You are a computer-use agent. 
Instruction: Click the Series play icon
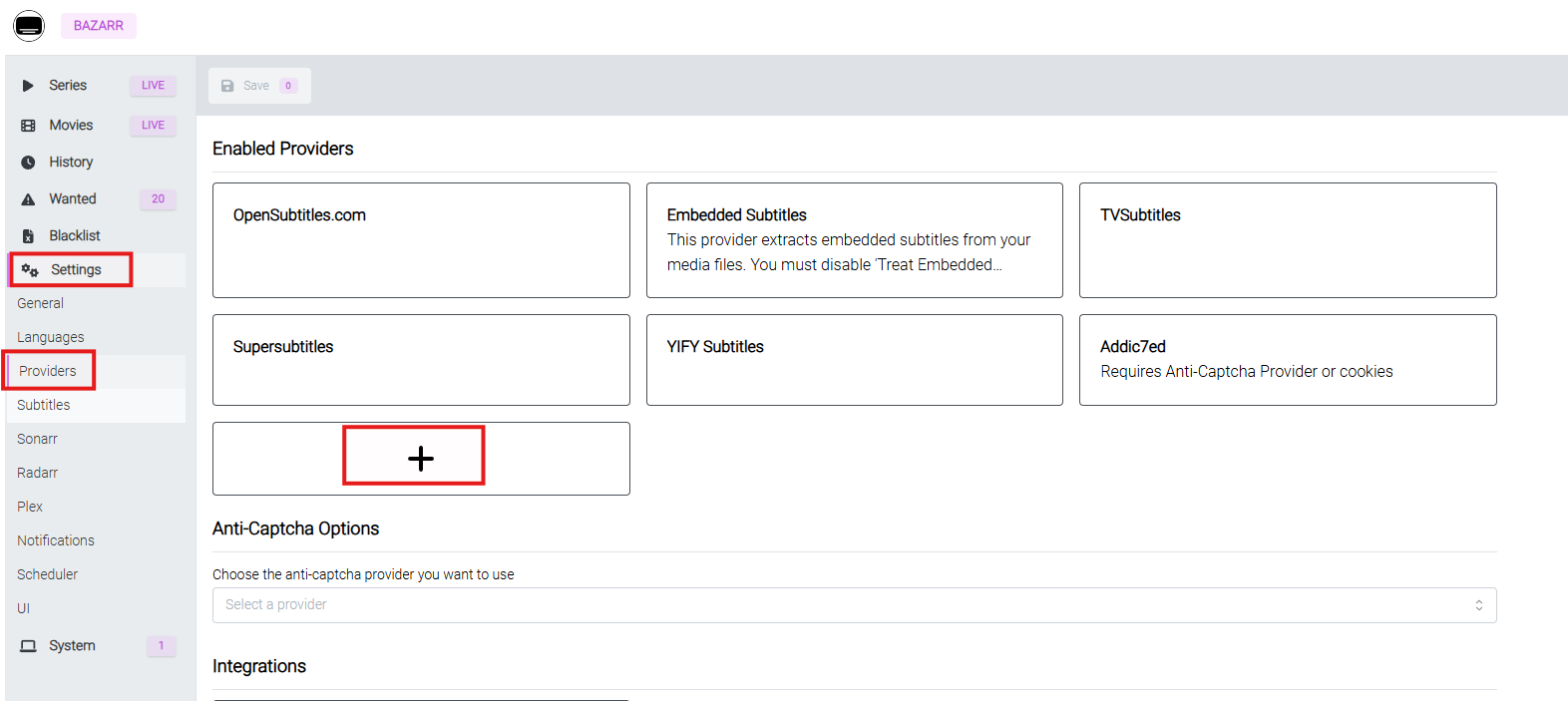(x=28, y=86)
